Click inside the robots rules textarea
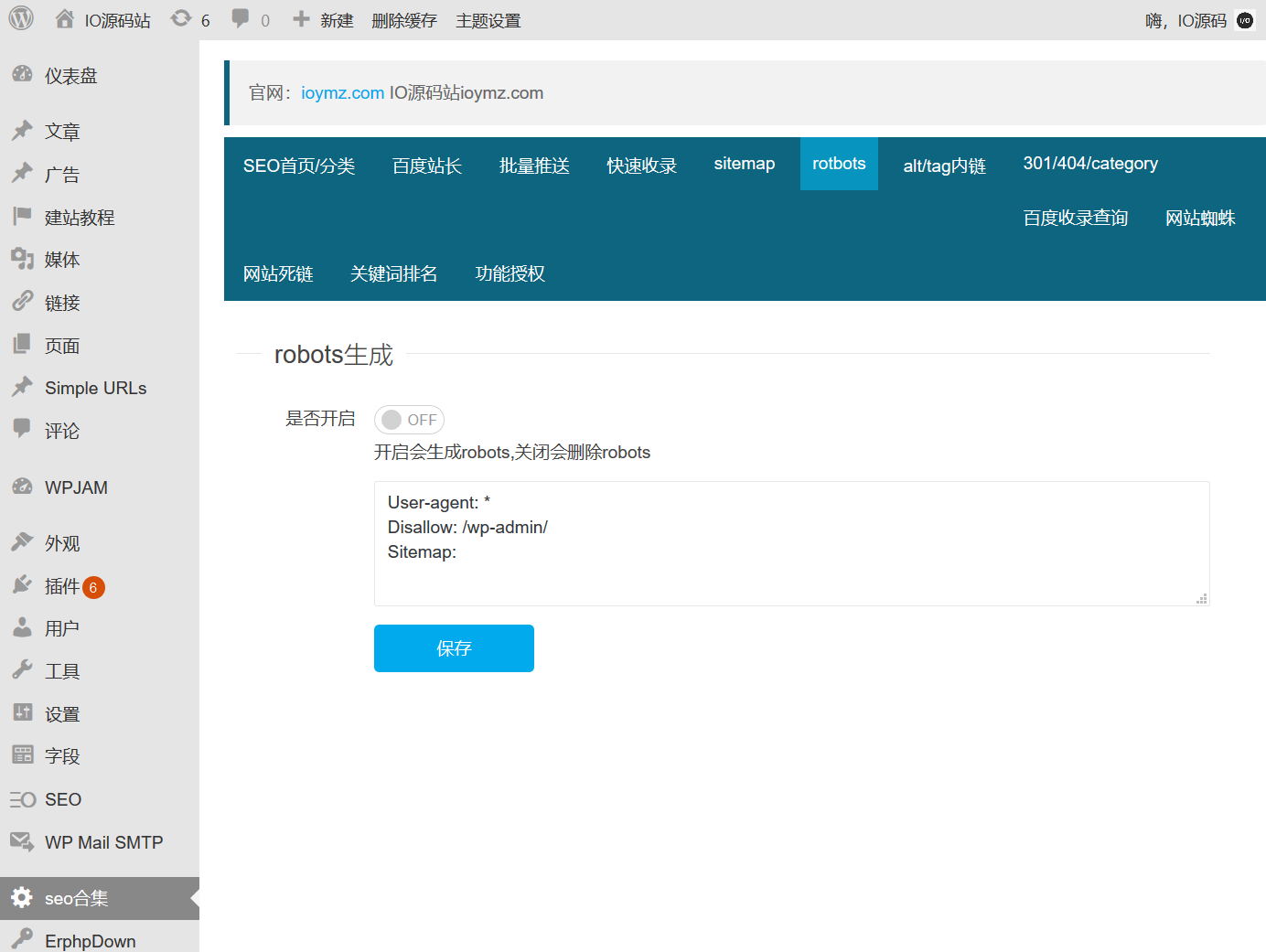The image size is (1266, 952). [x=791, y=543]
